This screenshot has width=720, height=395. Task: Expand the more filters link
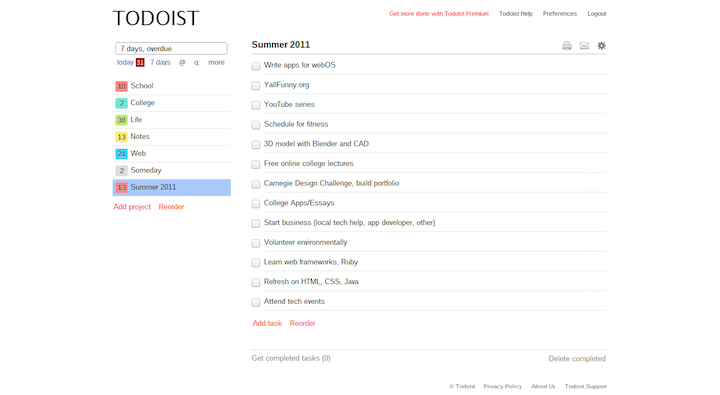(x=216, y=62)
